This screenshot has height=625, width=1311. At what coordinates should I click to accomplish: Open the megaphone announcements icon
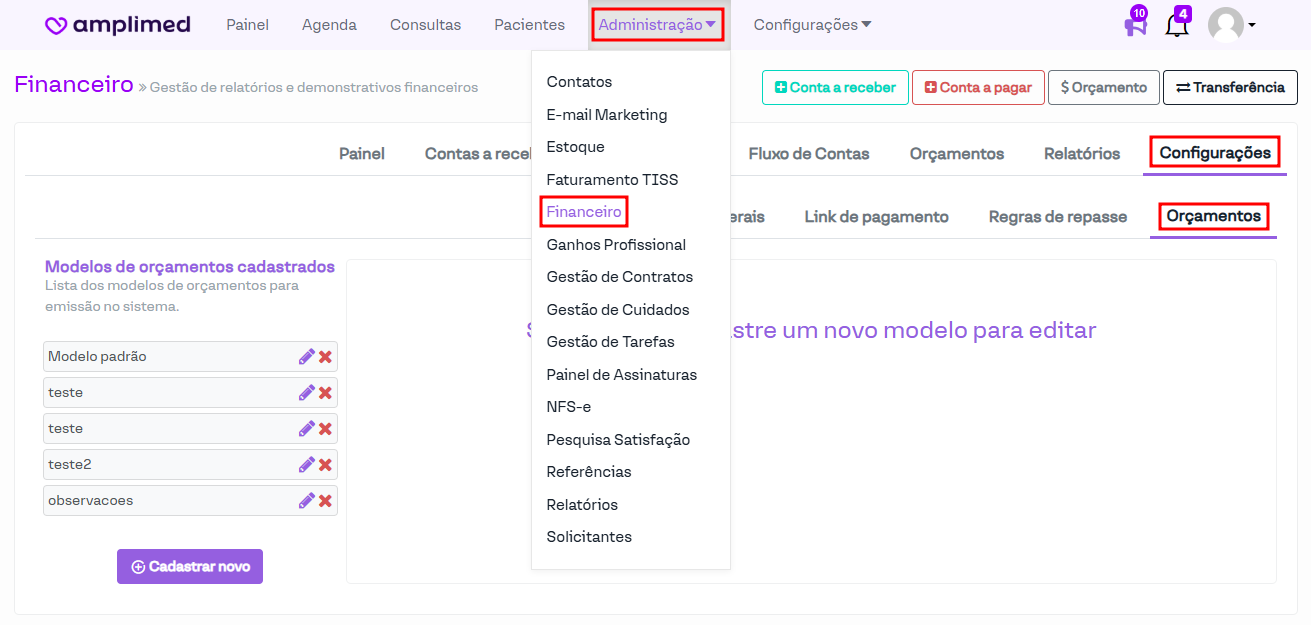point(1135,25)
